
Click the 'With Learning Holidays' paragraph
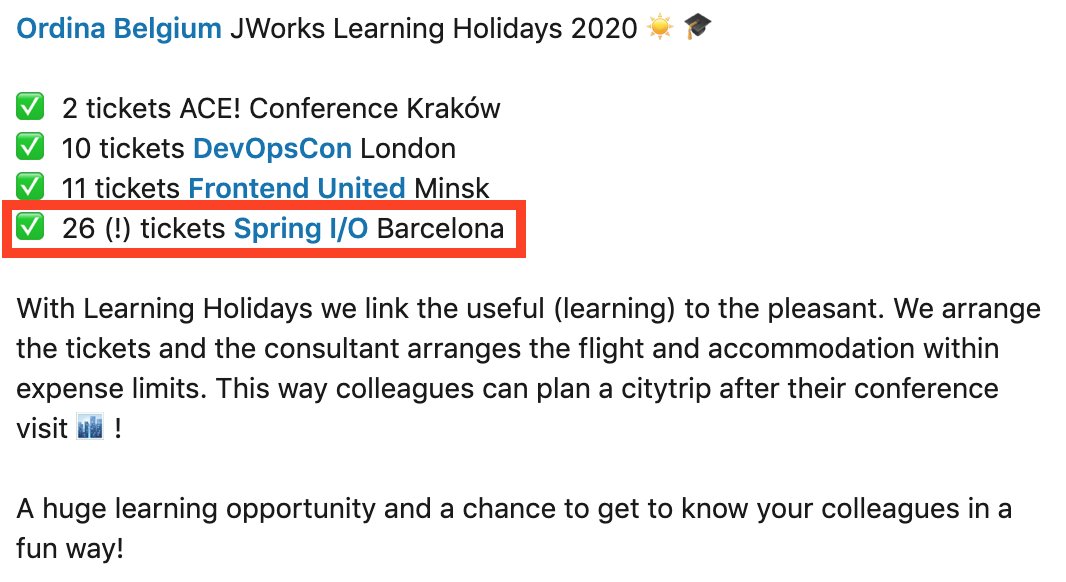click(x=528, y=369)
